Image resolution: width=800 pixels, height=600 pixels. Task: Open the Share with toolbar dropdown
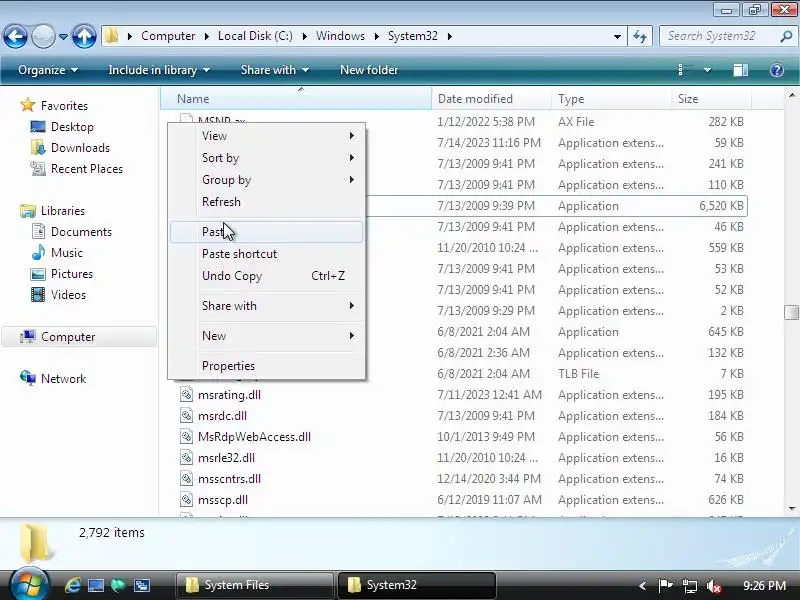coord(274,70)
